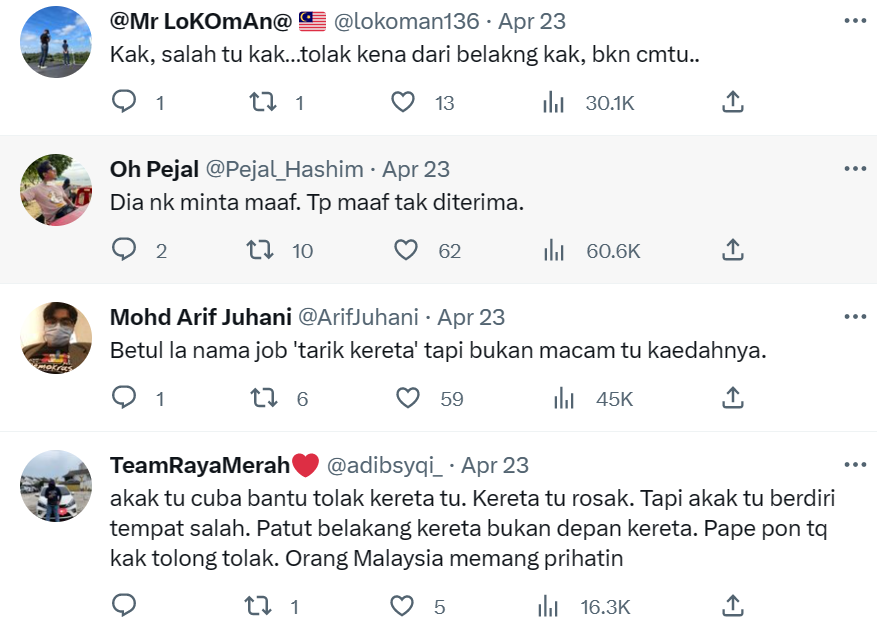Retweet Oh Pejal's tweet
877x635 pixels.
(x=260, y=250)
